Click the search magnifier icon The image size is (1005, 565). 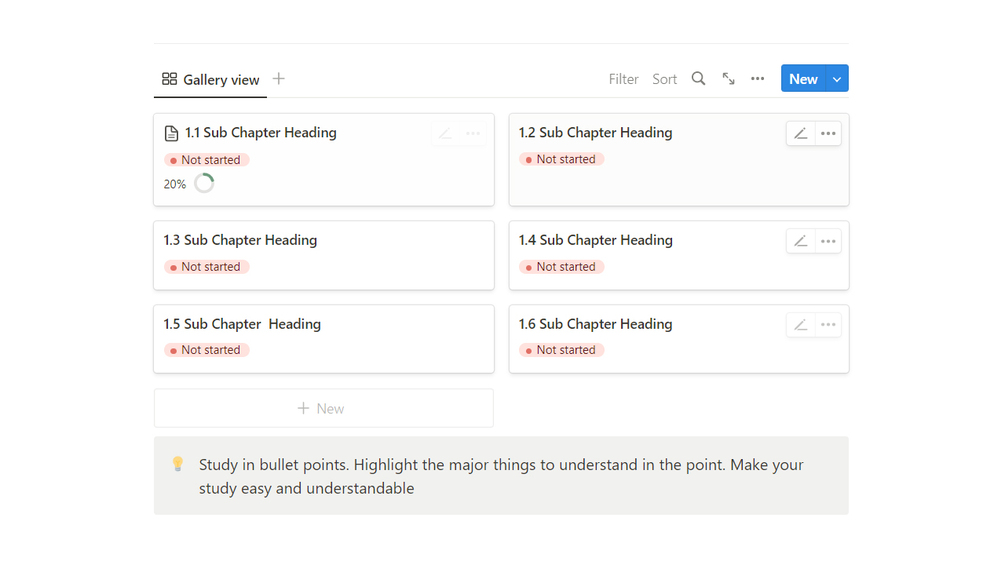(x=698, y=79)
